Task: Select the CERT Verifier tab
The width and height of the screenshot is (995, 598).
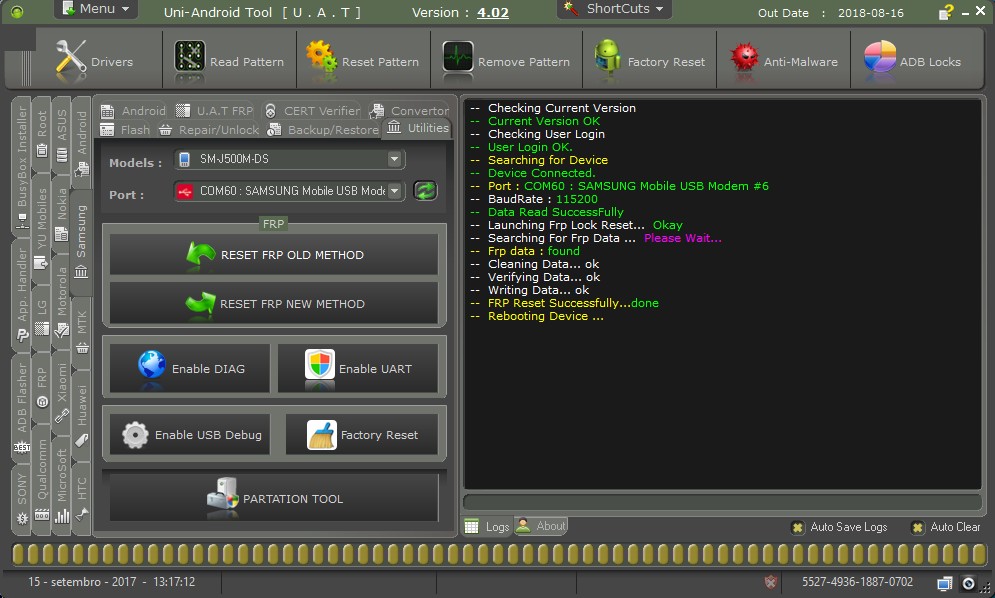Action: pyautogui.click(x=312, y=110)
